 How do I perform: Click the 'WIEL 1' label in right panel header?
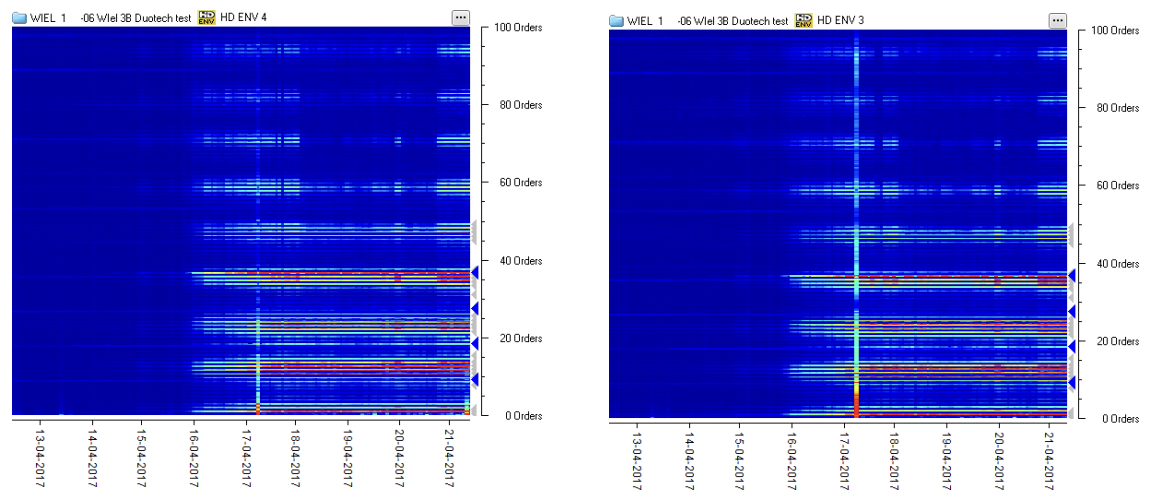click(x=645, y=21)
